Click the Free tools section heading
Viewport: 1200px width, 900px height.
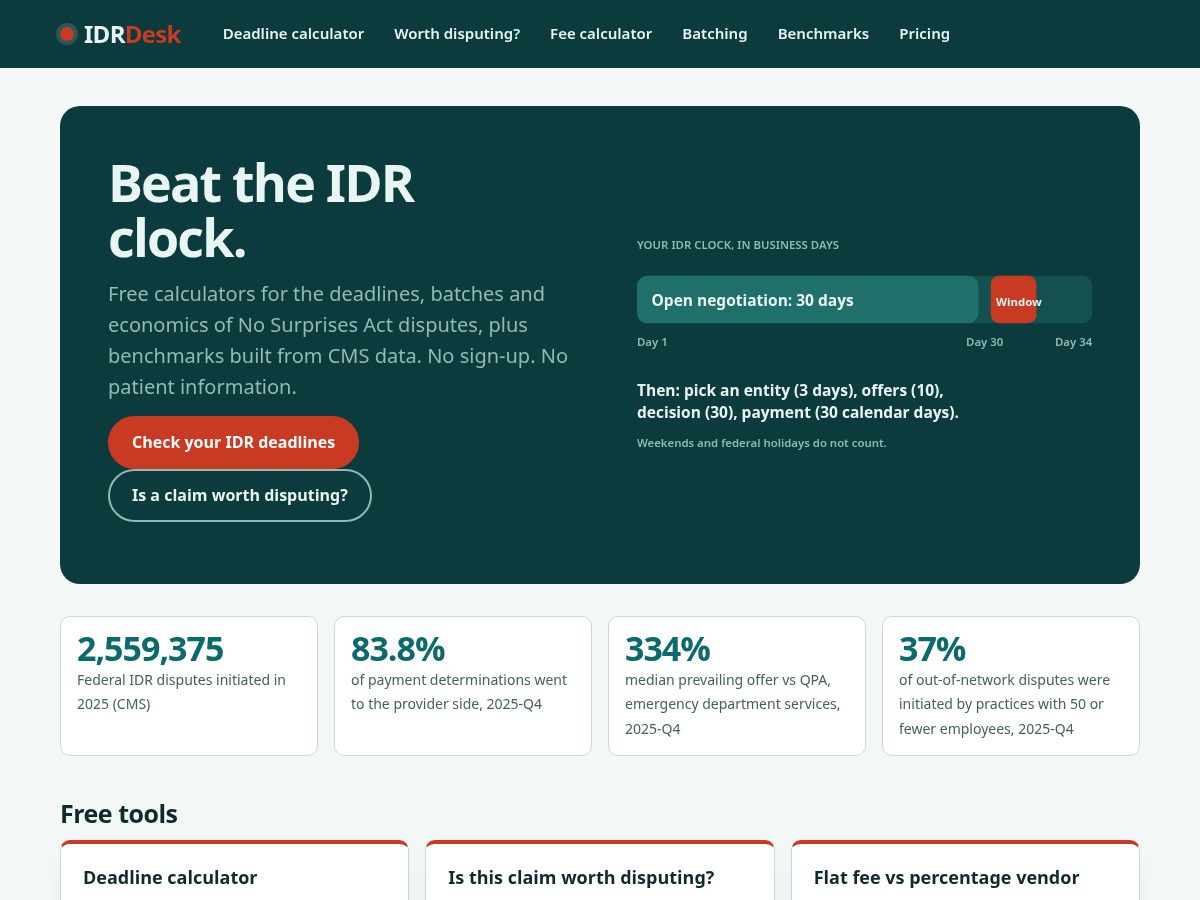click(x=119, y=814)
